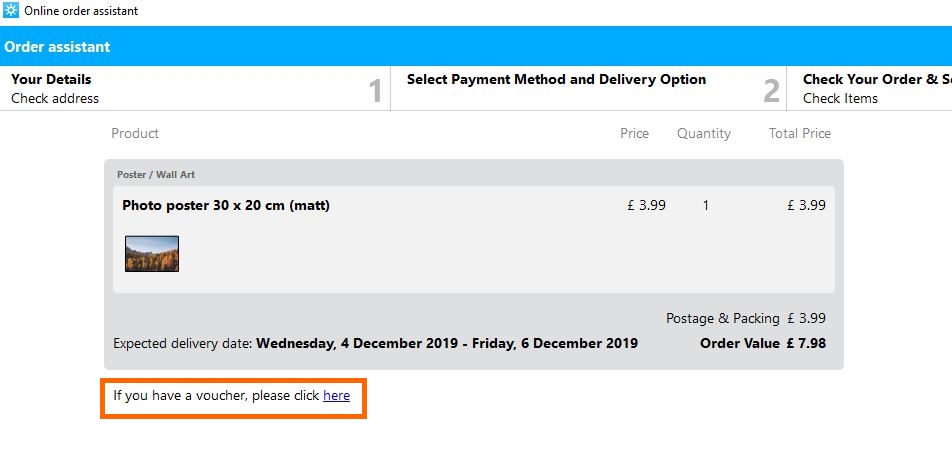Click the voucher 'here' link
Viewport: 952px width, 461px height.
pyautogui.click(x=336, y=396)
